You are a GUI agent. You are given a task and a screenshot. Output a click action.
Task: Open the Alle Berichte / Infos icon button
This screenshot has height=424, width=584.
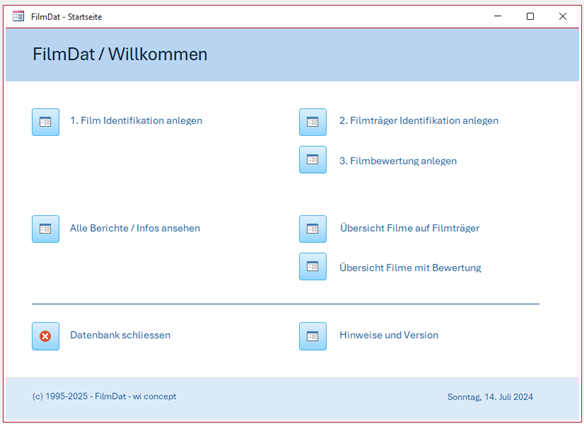45,229
